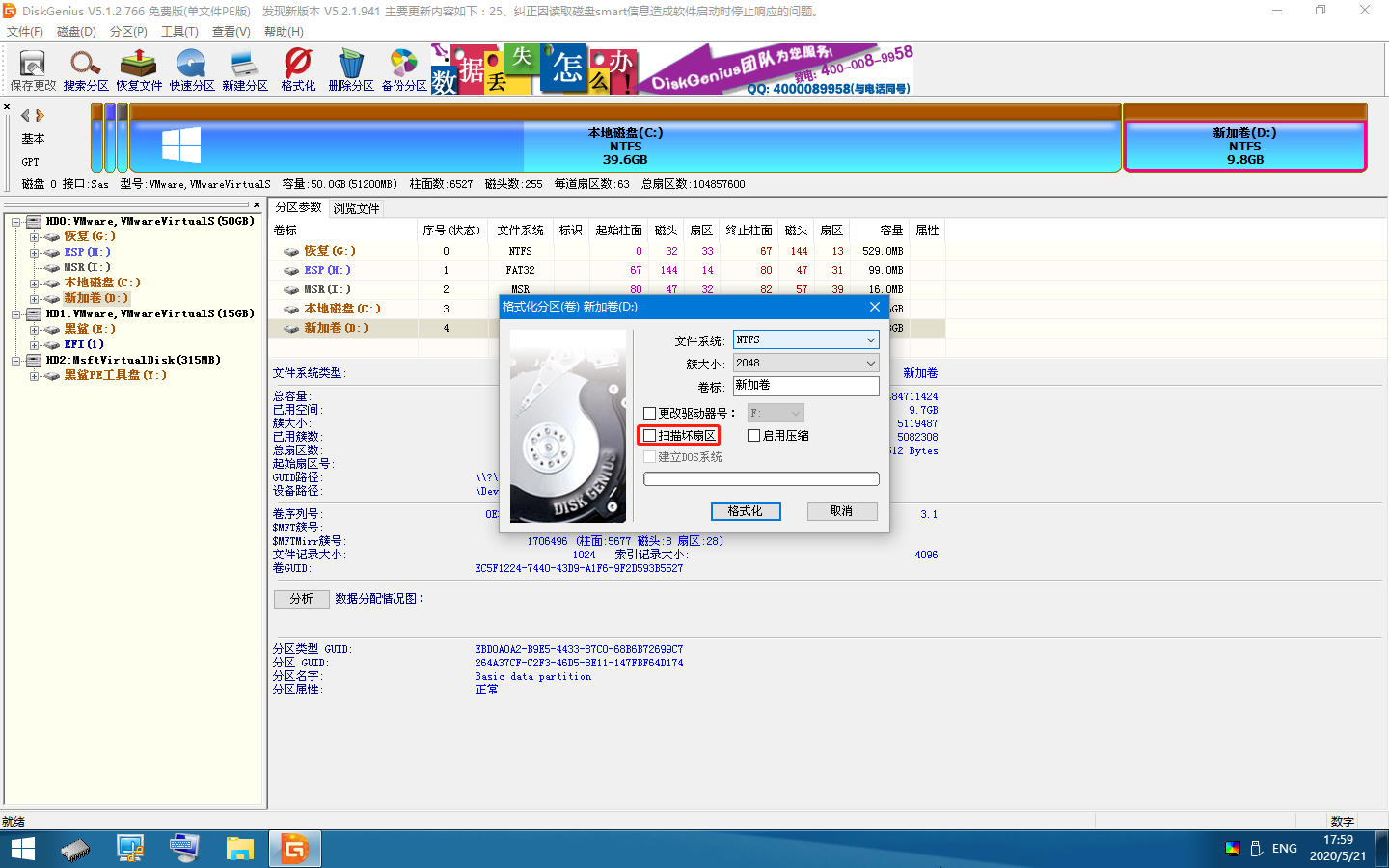This screenshot has width=1389, height=868.
Task: Click the 格式化 button in the dialog
Action: click(x=746, y=511)
